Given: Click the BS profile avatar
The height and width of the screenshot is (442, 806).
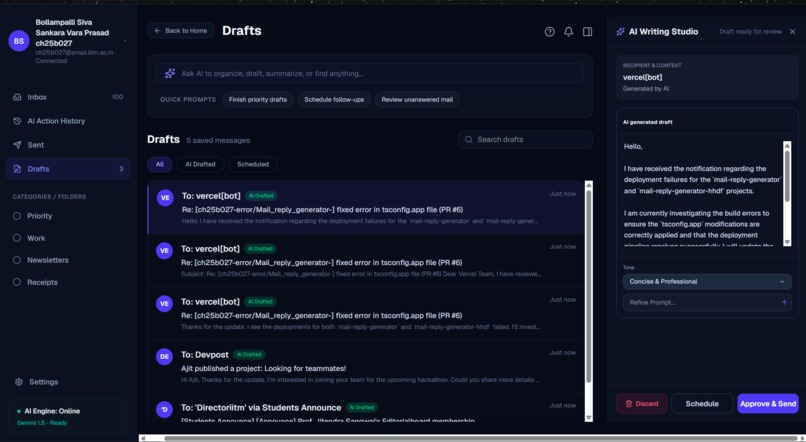Looking at the screenshot, I should 19,41.
